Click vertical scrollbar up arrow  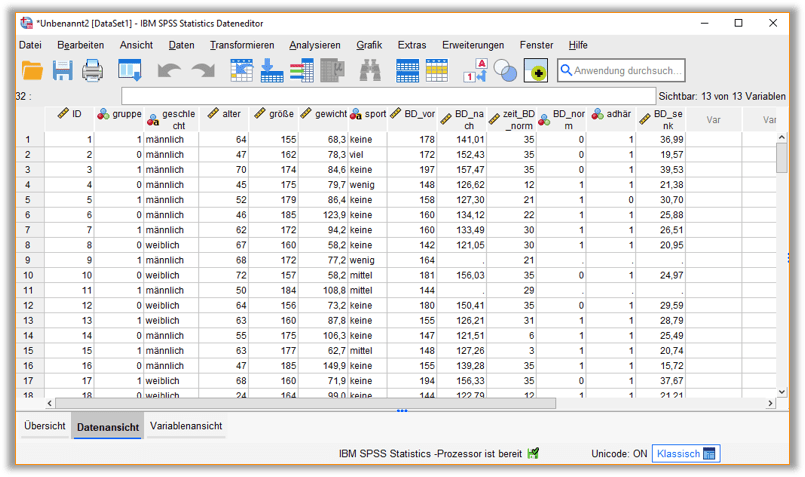782,137
